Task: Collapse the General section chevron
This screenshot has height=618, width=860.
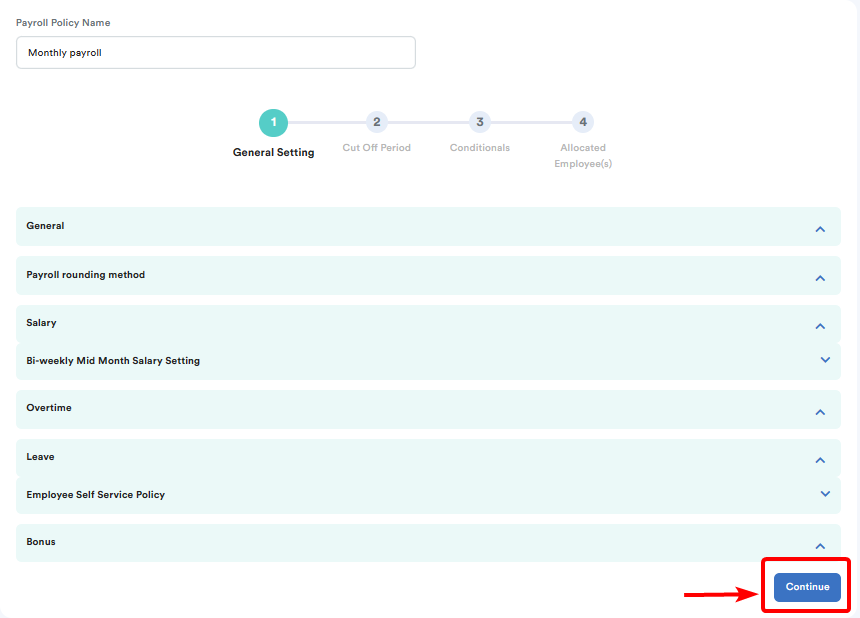Action: pyautogui.click(x=820, y=229)
